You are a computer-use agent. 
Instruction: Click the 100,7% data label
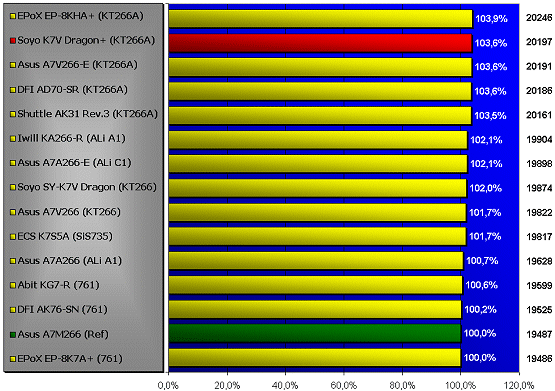(482, 261)
